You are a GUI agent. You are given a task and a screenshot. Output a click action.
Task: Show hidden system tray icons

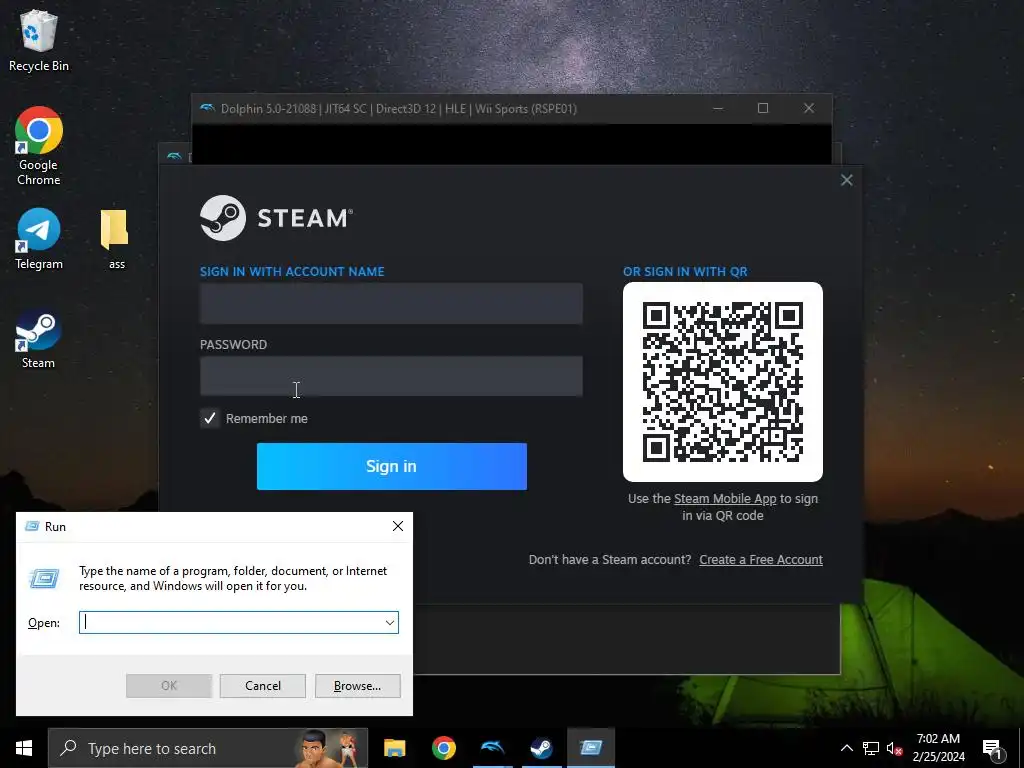click(846, 748)
